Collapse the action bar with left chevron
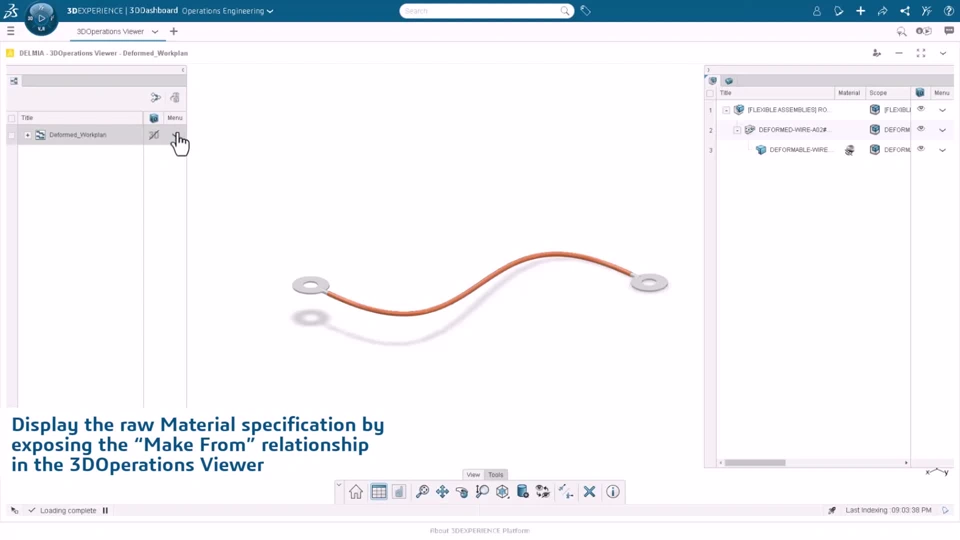Screen dimensions: 960x540 (339, 485)
